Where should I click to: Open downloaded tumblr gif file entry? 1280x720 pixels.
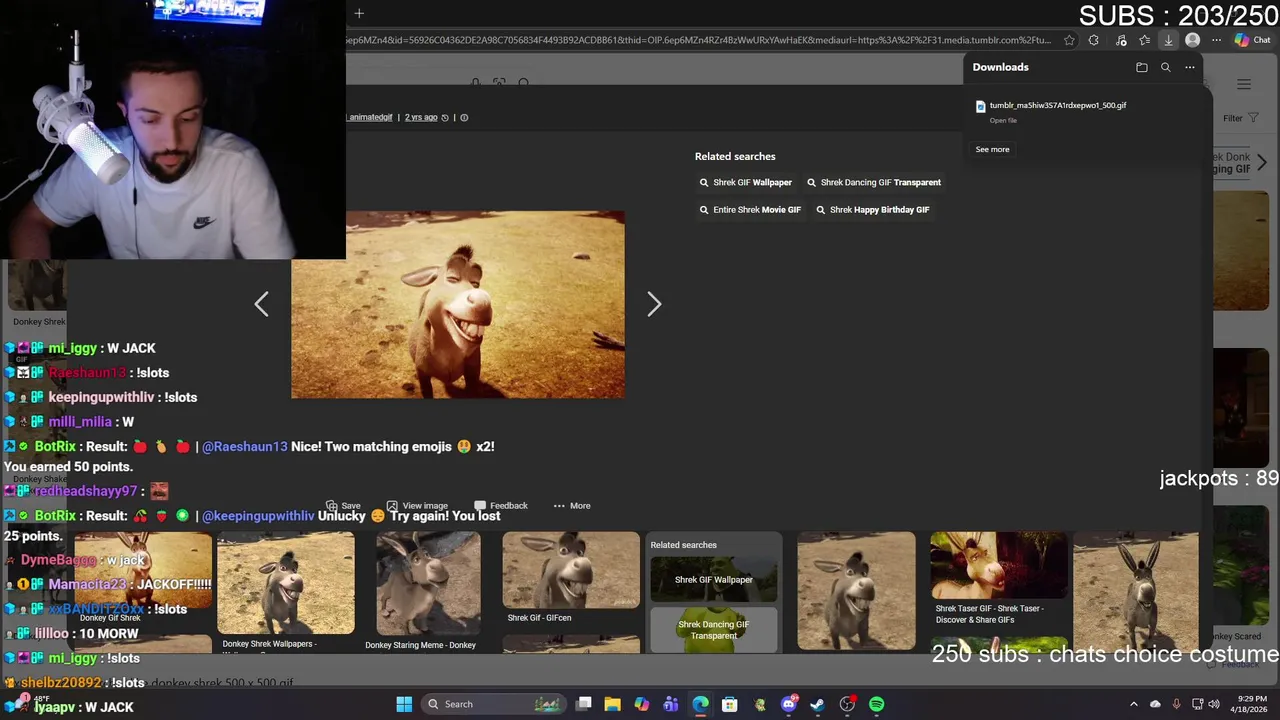1058,105
